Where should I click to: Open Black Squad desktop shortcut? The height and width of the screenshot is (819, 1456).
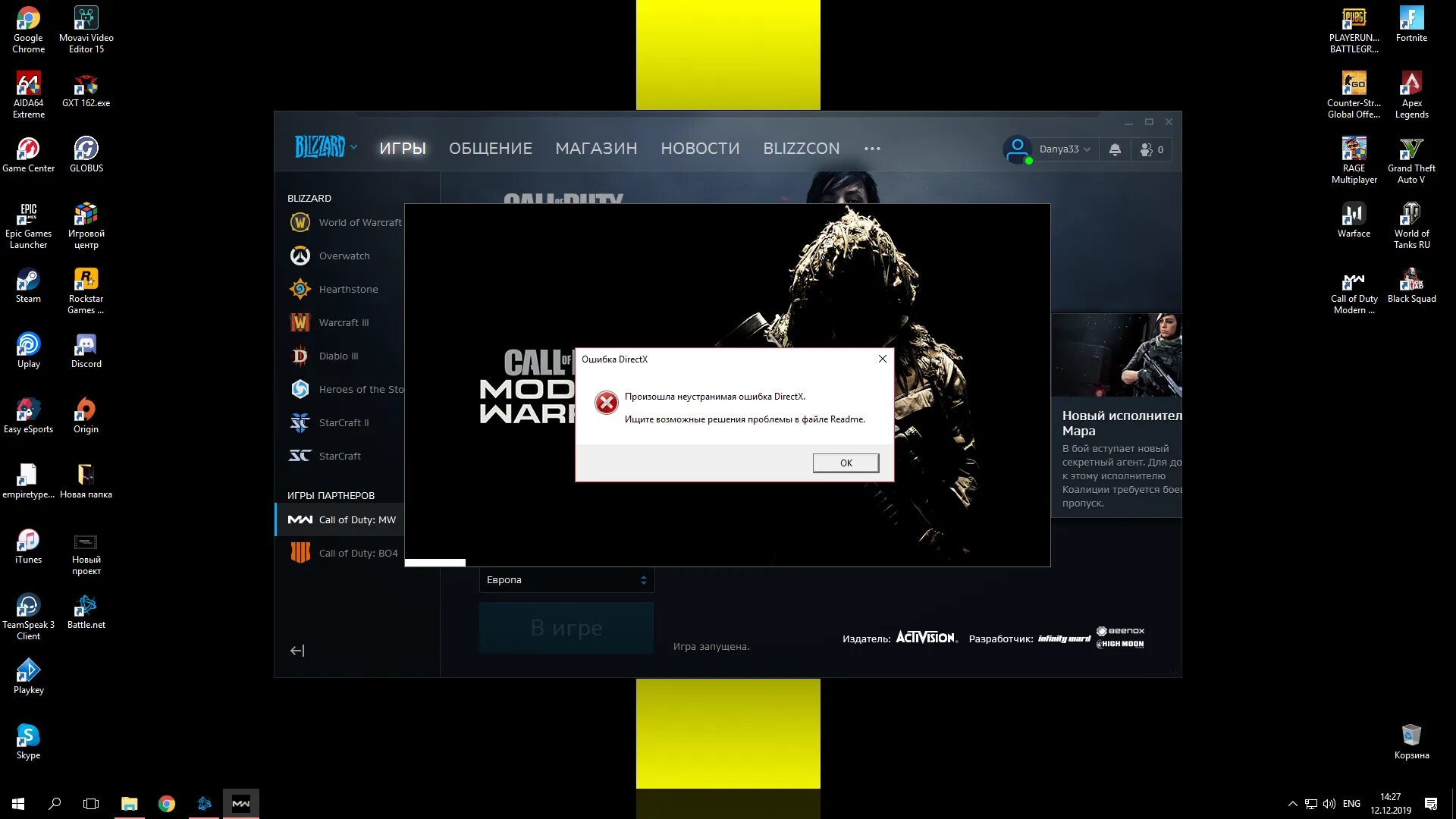(1411, 286)
